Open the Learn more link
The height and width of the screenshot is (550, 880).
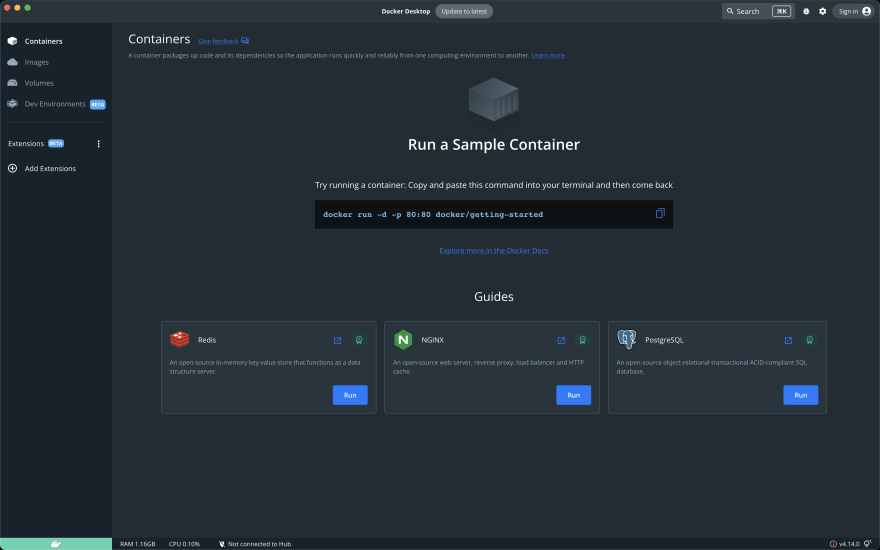(548, 55)
